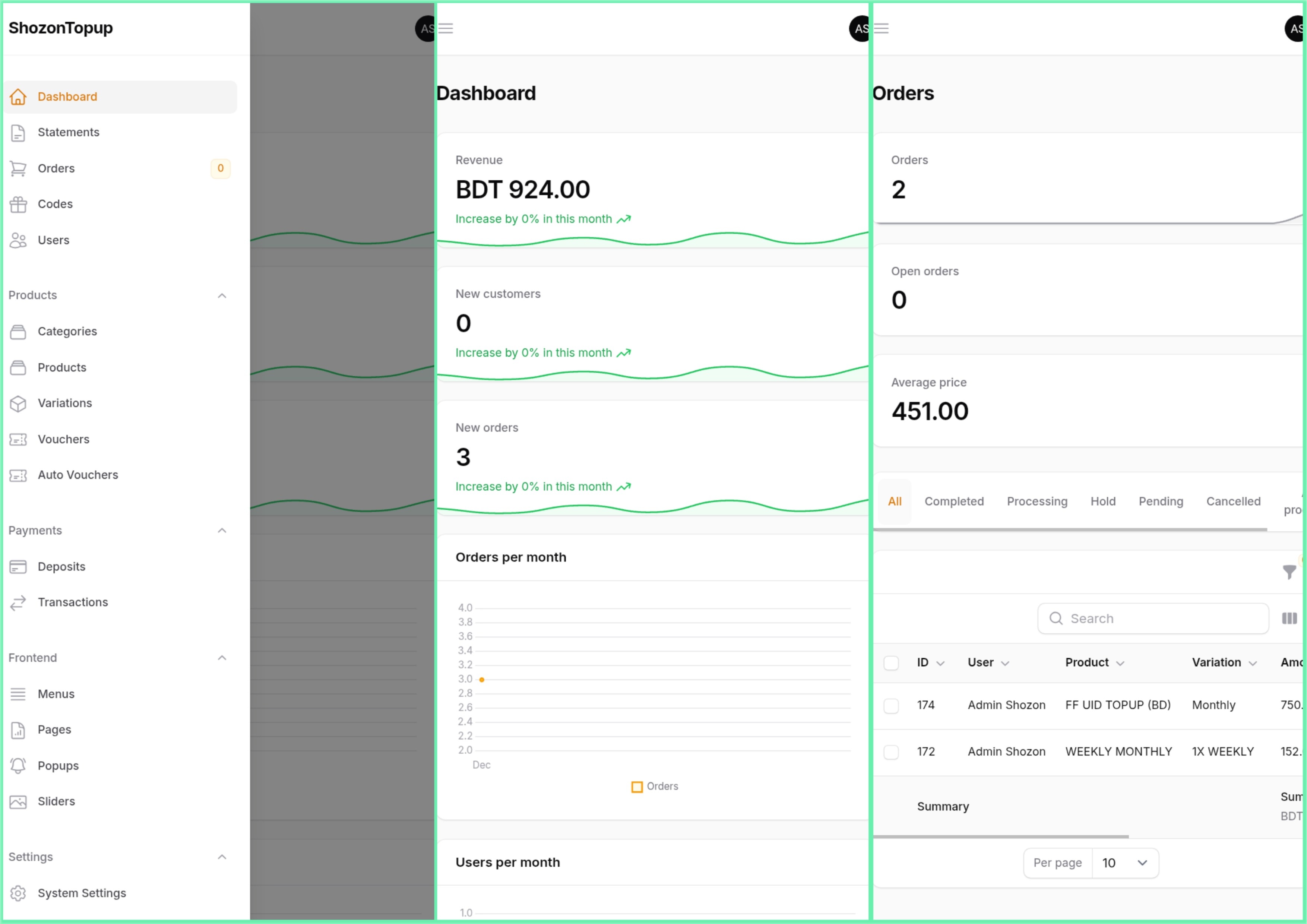Switch to the Pending orders tab
The width and height of the screenshot is (1307, 924).
1160,501
